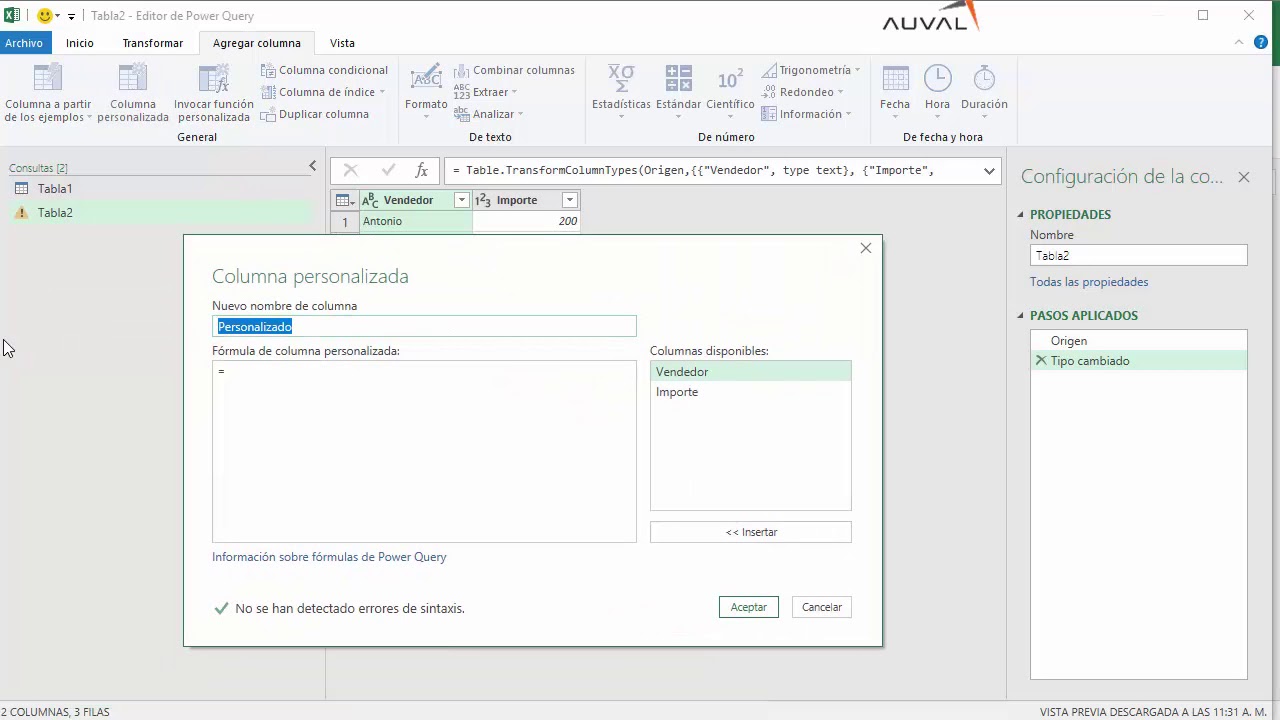Screen dimensions: 1280x720
Task: Select Vendedor in available columns
Action: click(x=751, y=371)
